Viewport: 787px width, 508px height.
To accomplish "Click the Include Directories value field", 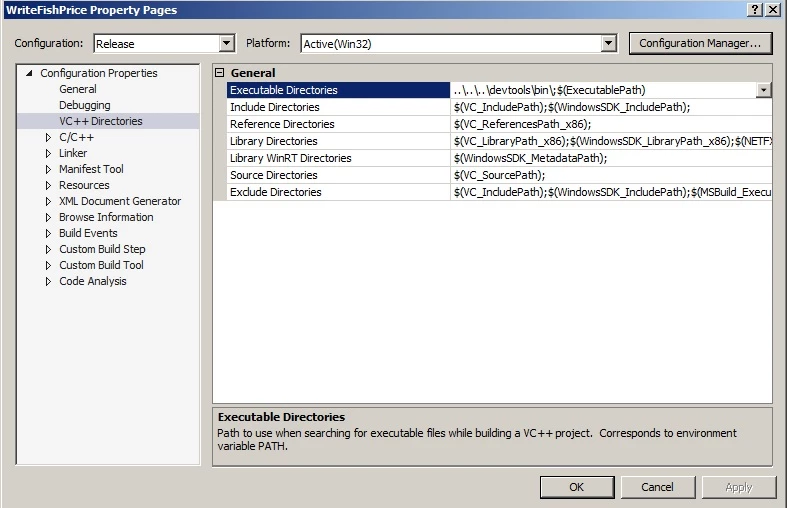I will coord(611,107).
